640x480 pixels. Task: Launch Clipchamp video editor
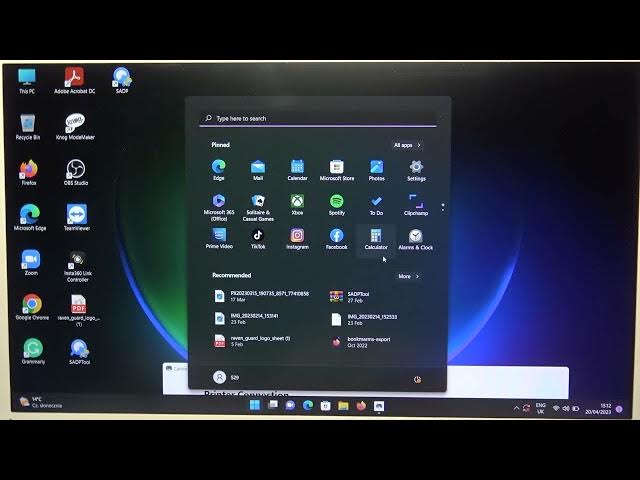pyautogui.click(x=416, y=204)
